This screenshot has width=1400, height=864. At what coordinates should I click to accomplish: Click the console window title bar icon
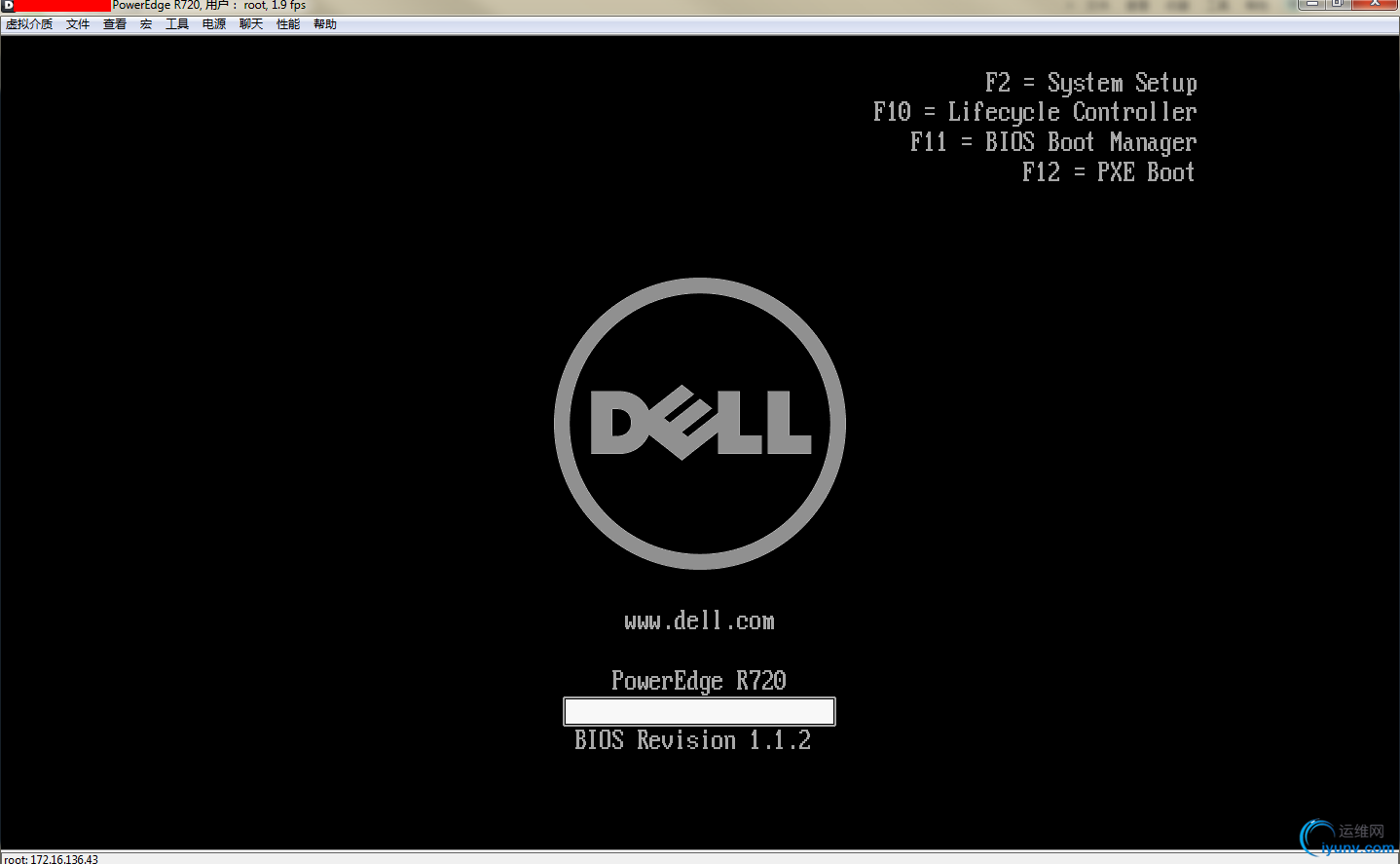pyautogui.click(x=8, y=5)
